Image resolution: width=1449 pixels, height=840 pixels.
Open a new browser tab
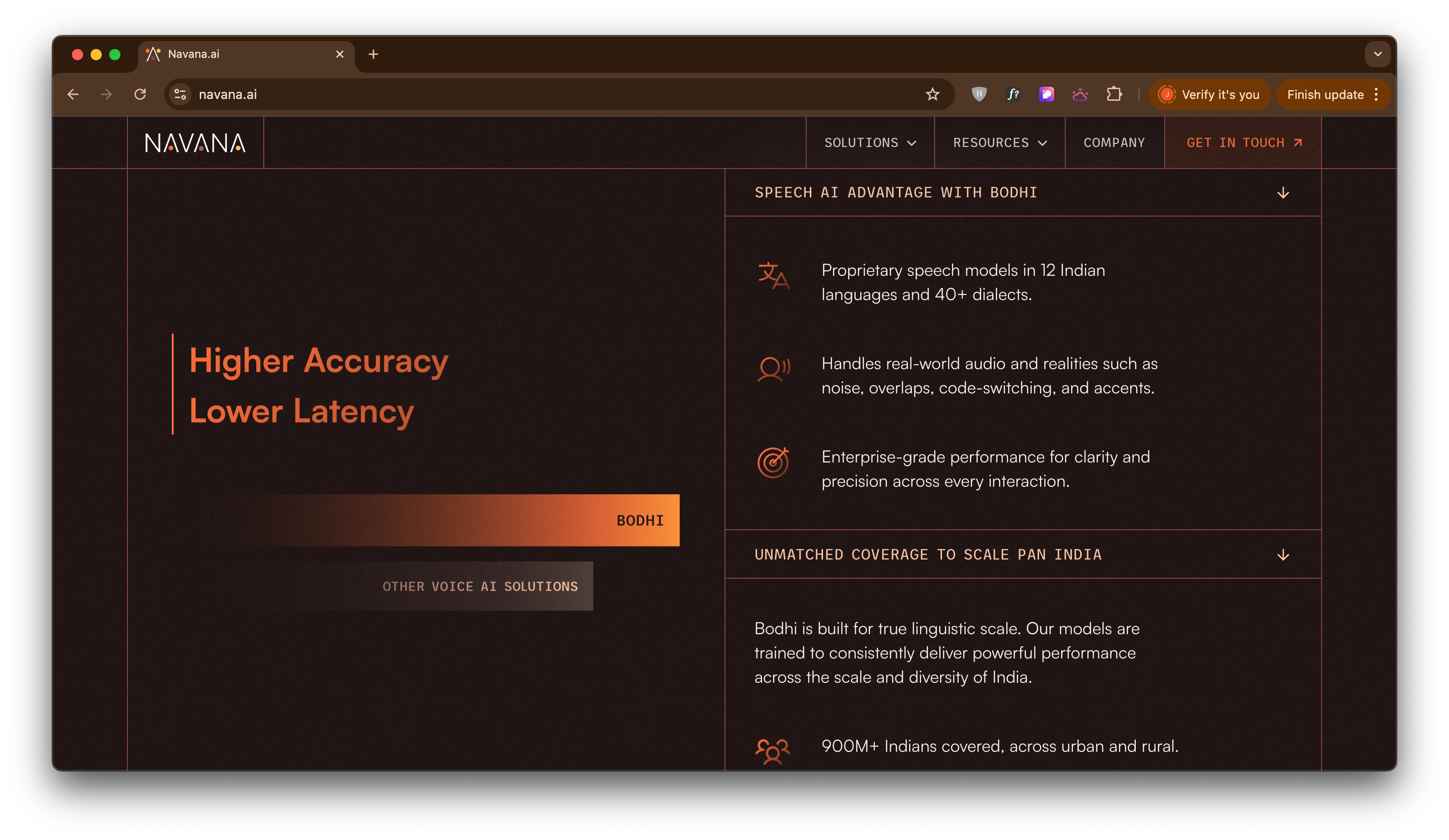tap(373, 54)
